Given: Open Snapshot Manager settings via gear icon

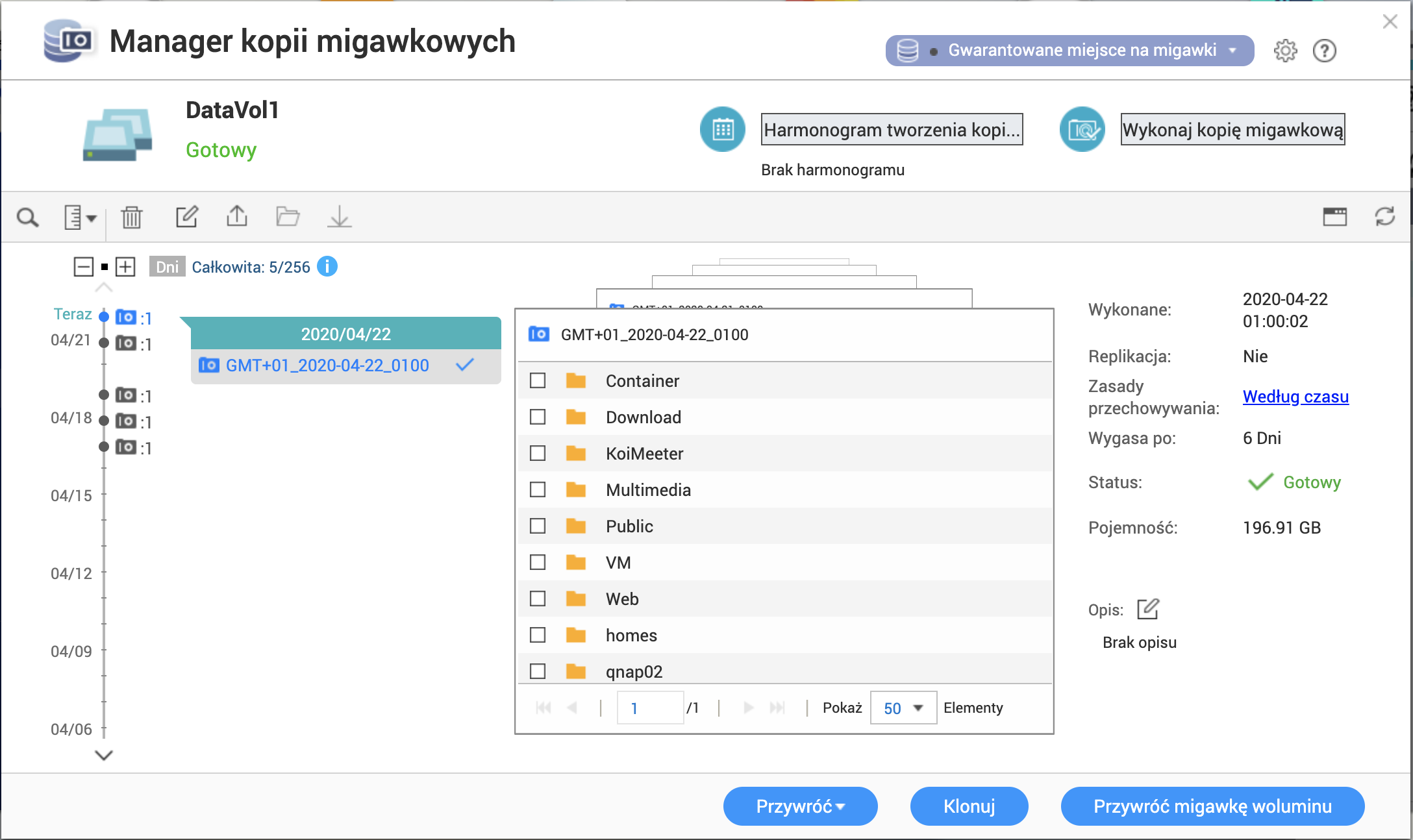Looking at the screenshot, I should pos(1284,50).
